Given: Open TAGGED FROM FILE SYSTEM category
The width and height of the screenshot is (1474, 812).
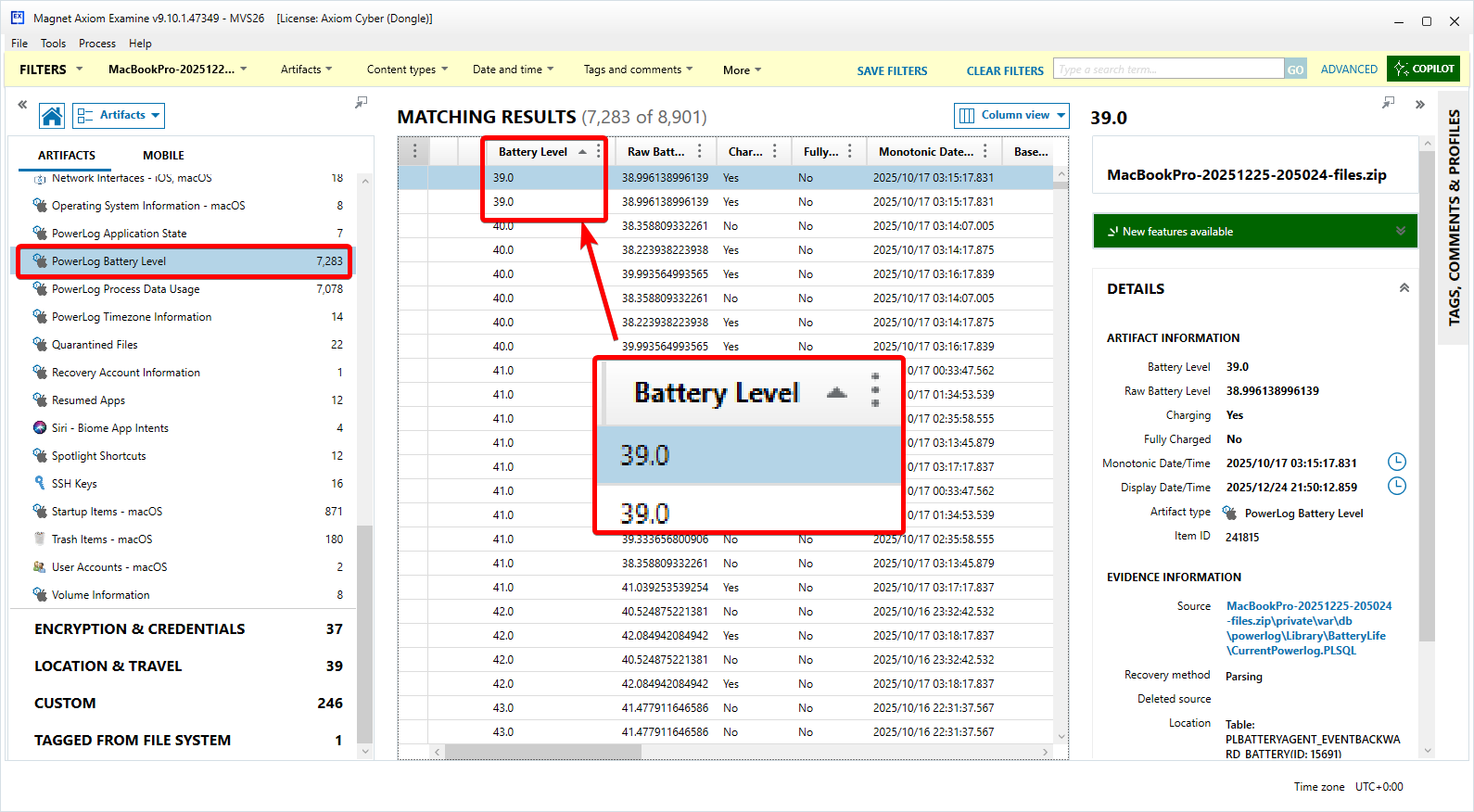Looking at the screenshot, I should 188,740.
